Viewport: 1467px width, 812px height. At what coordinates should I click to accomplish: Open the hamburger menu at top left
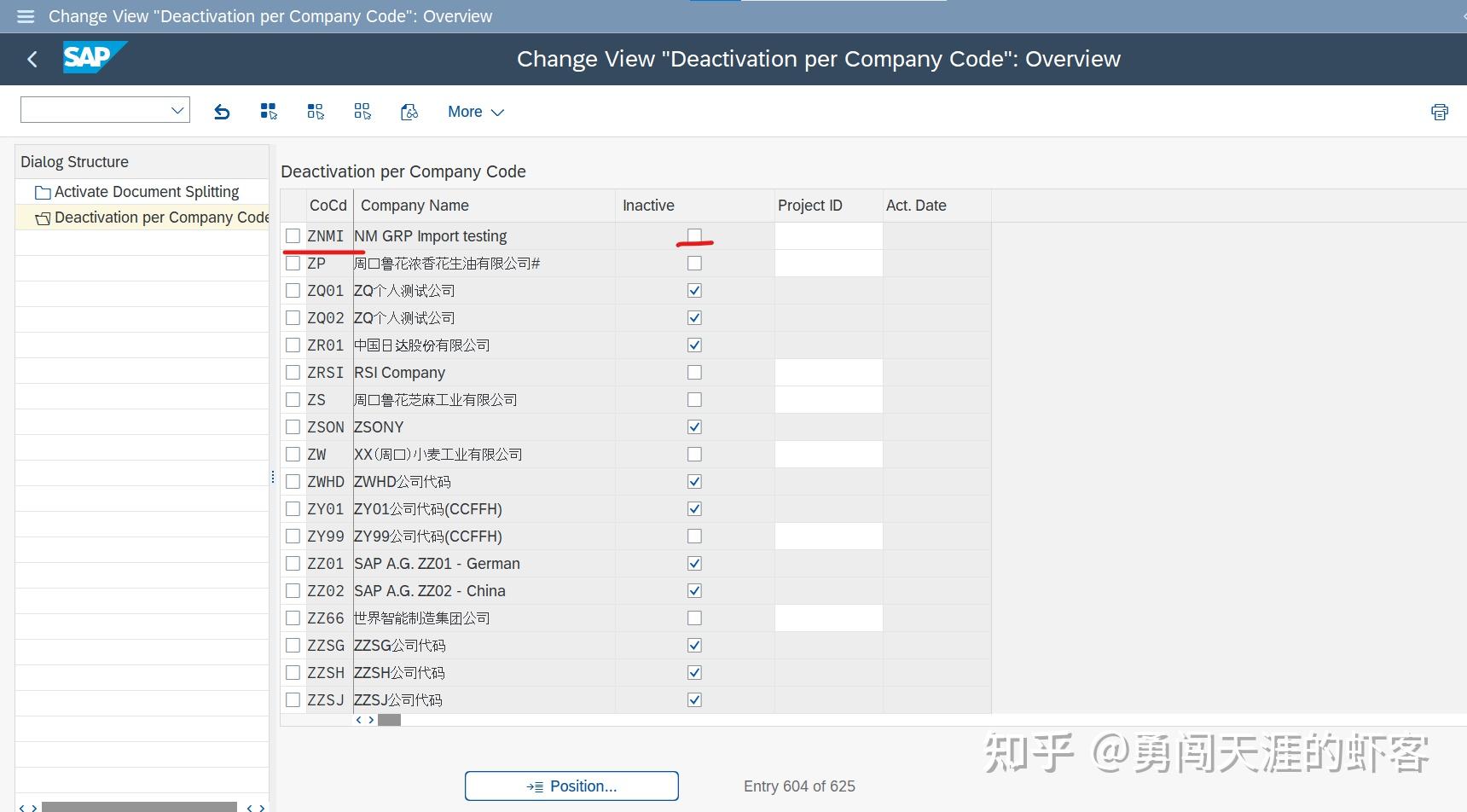click(x=25, y=16)
